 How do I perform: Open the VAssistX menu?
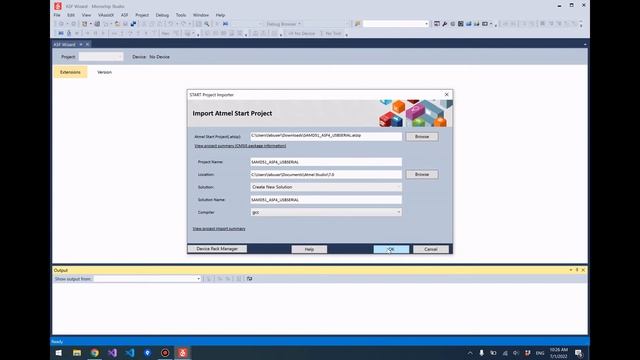coord(106,15)
